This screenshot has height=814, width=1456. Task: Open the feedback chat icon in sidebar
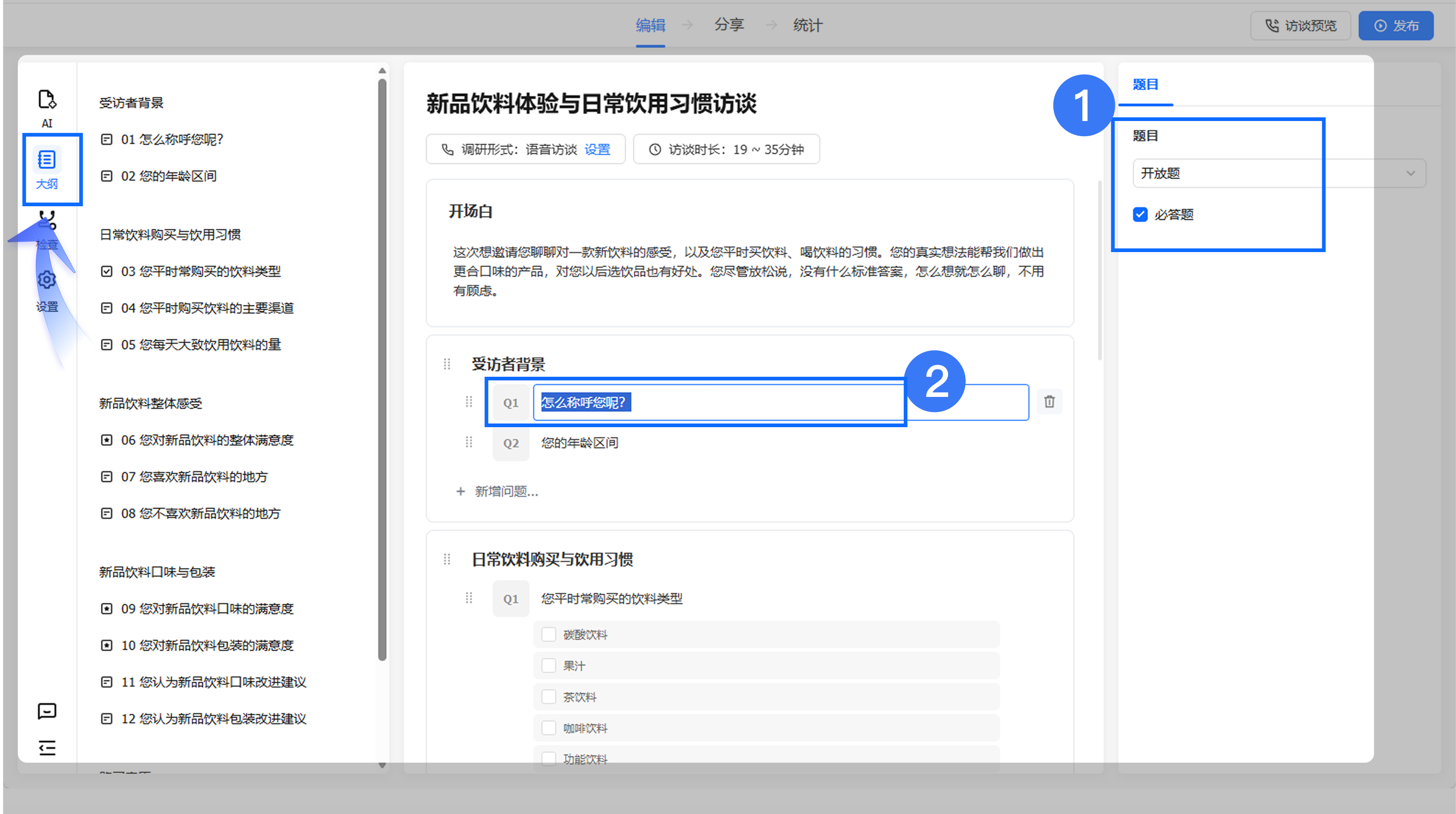click(x=47, y=710)
